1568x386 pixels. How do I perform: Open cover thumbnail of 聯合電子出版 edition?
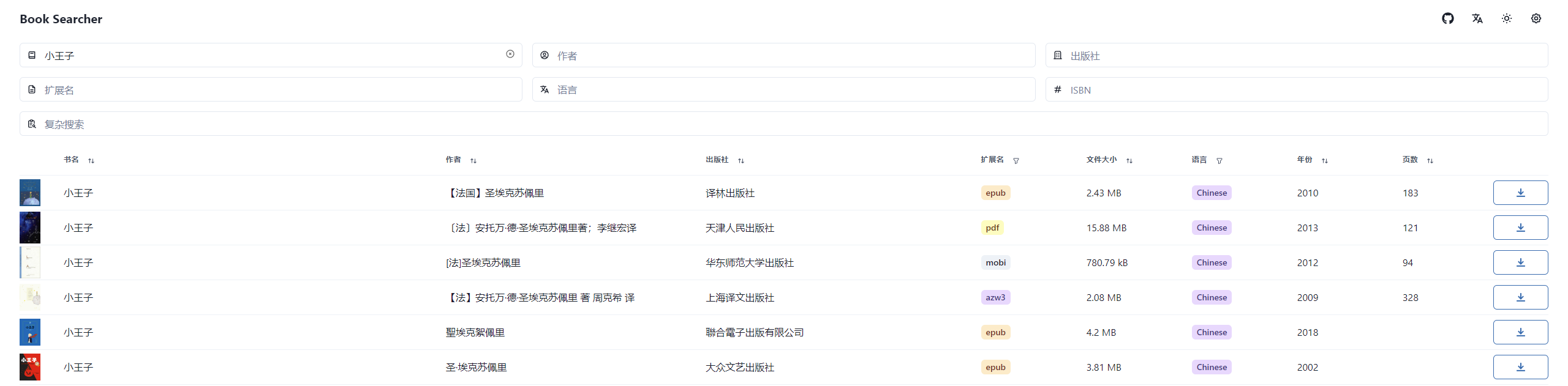tap(30, 332)
